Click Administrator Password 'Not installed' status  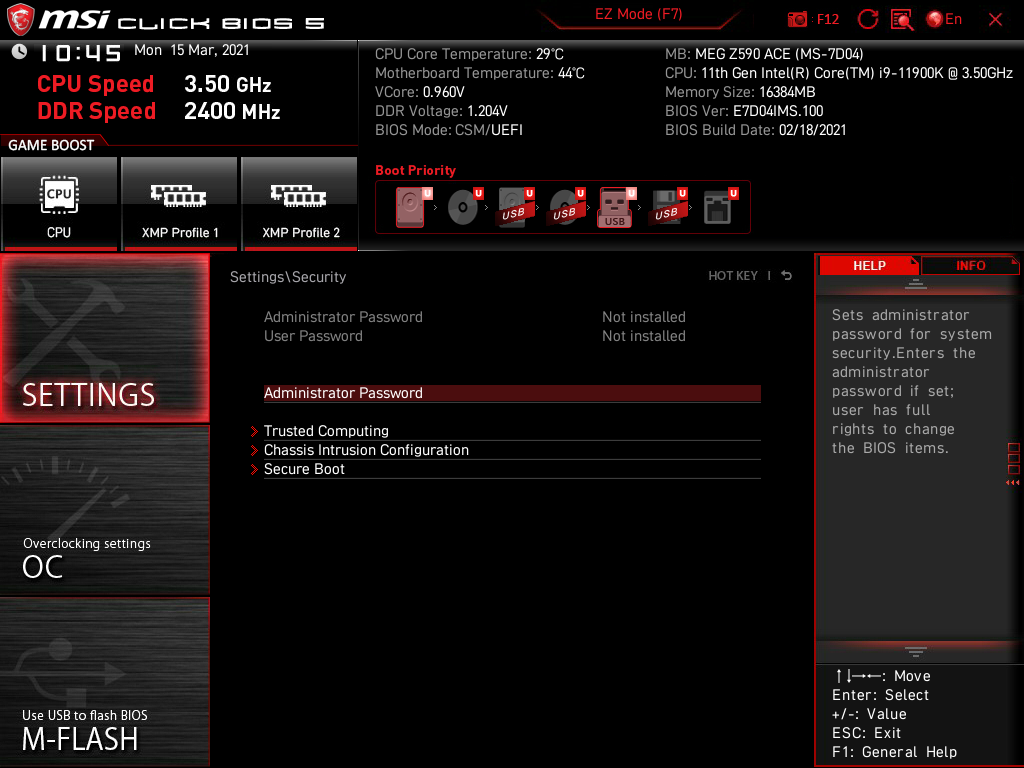coord(644,317)
